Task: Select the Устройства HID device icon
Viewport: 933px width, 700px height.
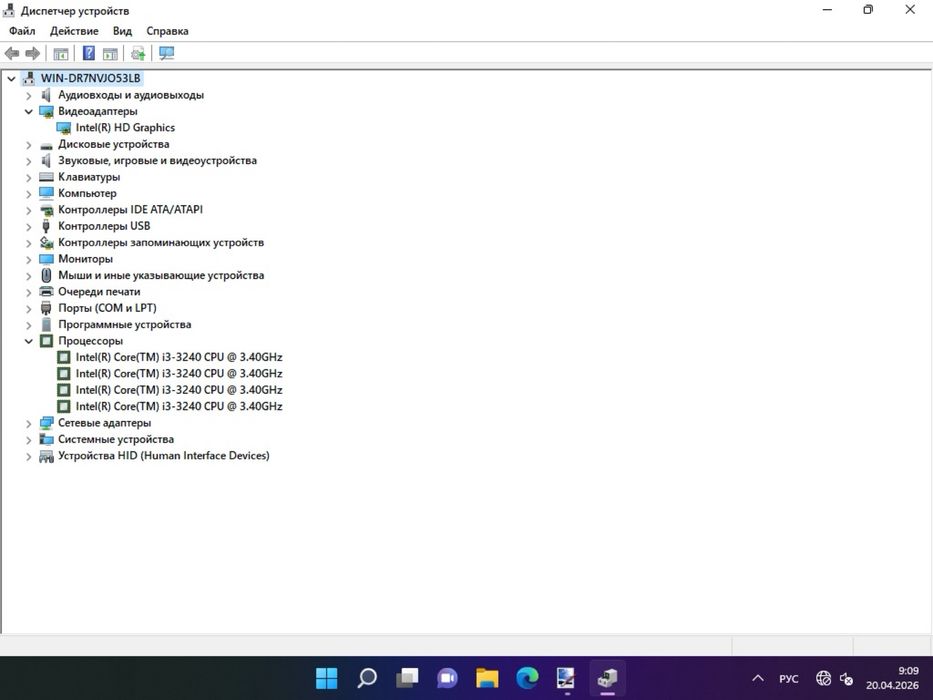Action: coord(46,456)
